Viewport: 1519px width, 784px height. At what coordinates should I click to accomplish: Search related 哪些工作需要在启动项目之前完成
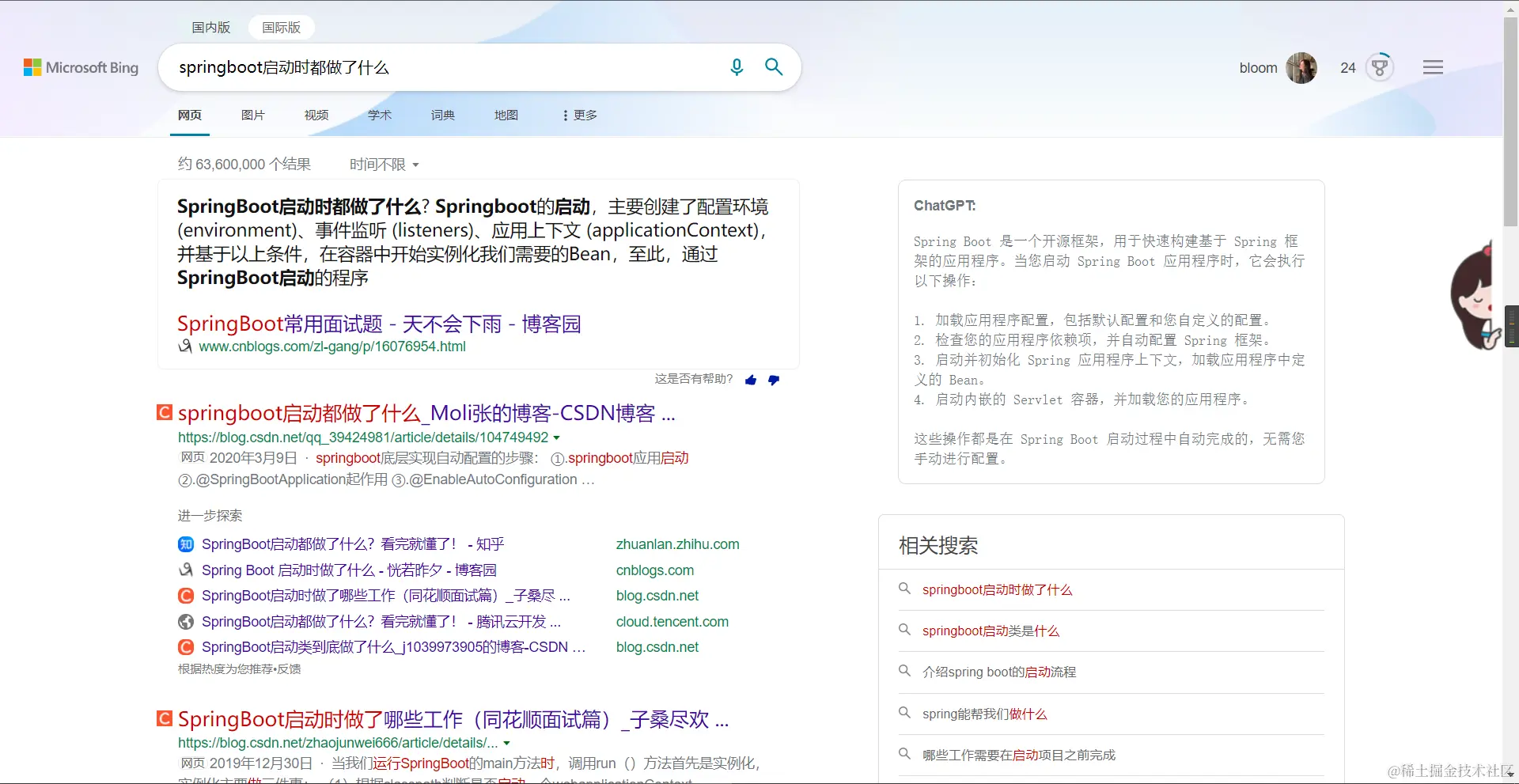click(x=1019, y=755)
